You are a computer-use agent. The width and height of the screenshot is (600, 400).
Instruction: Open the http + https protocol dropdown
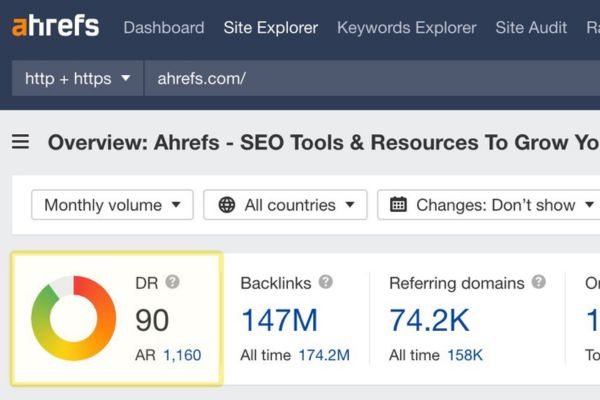click(x=77, y=78)
